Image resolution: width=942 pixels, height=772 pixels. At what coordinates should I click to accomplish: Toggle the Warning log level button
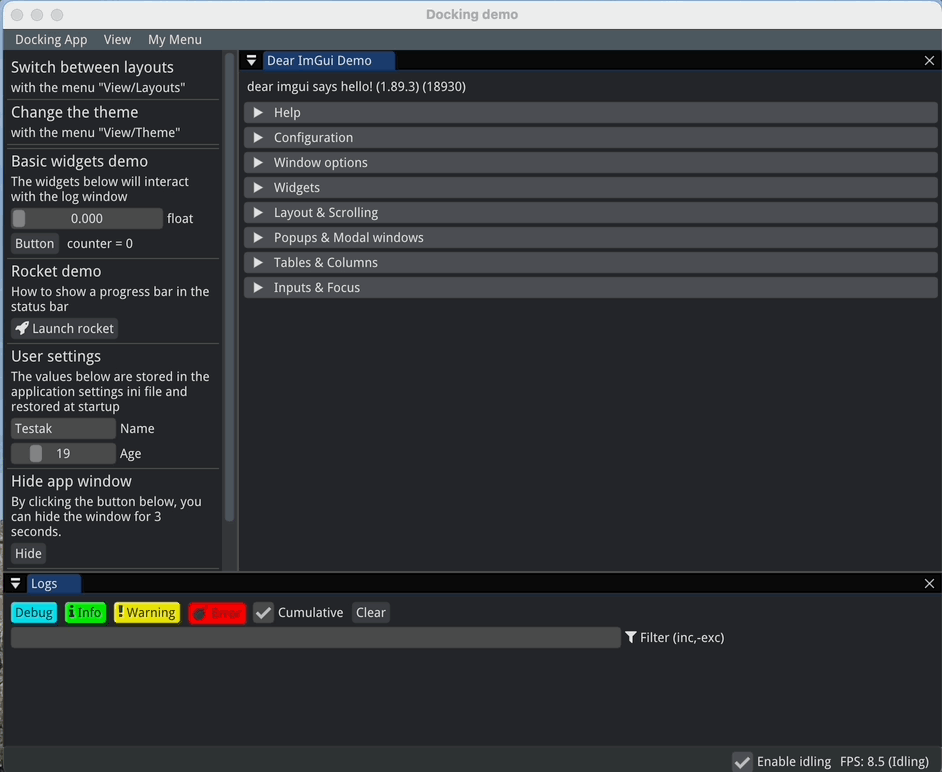147,613
